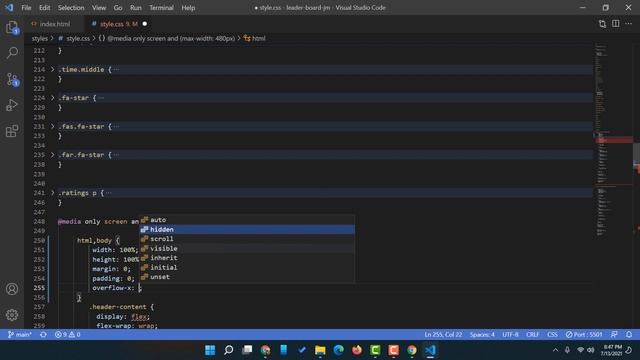
Task: Click the Open Changes icon in the editor title bar
Action: click(602, 24)
